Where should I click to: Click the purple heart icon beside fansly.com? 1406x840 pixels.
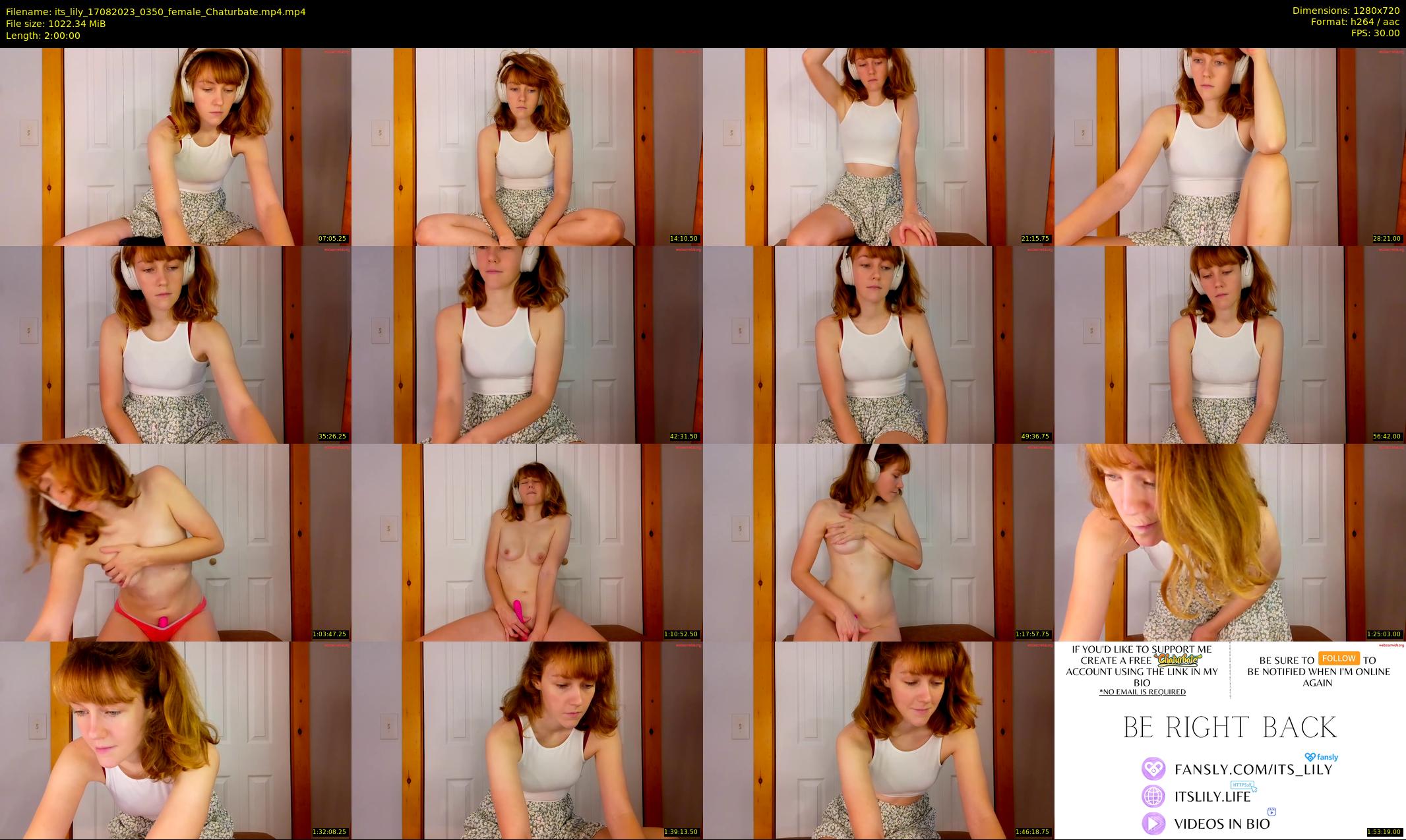[1153, 769]
